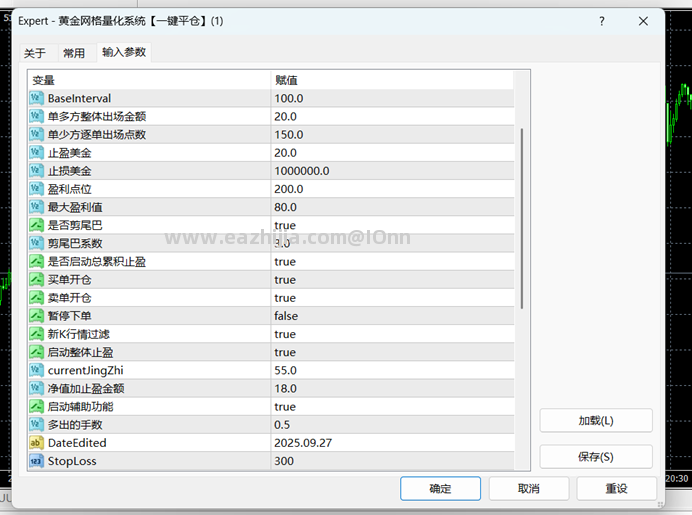
Task: Click the icon beside currentJingZhi
Action: coord(37,370)
